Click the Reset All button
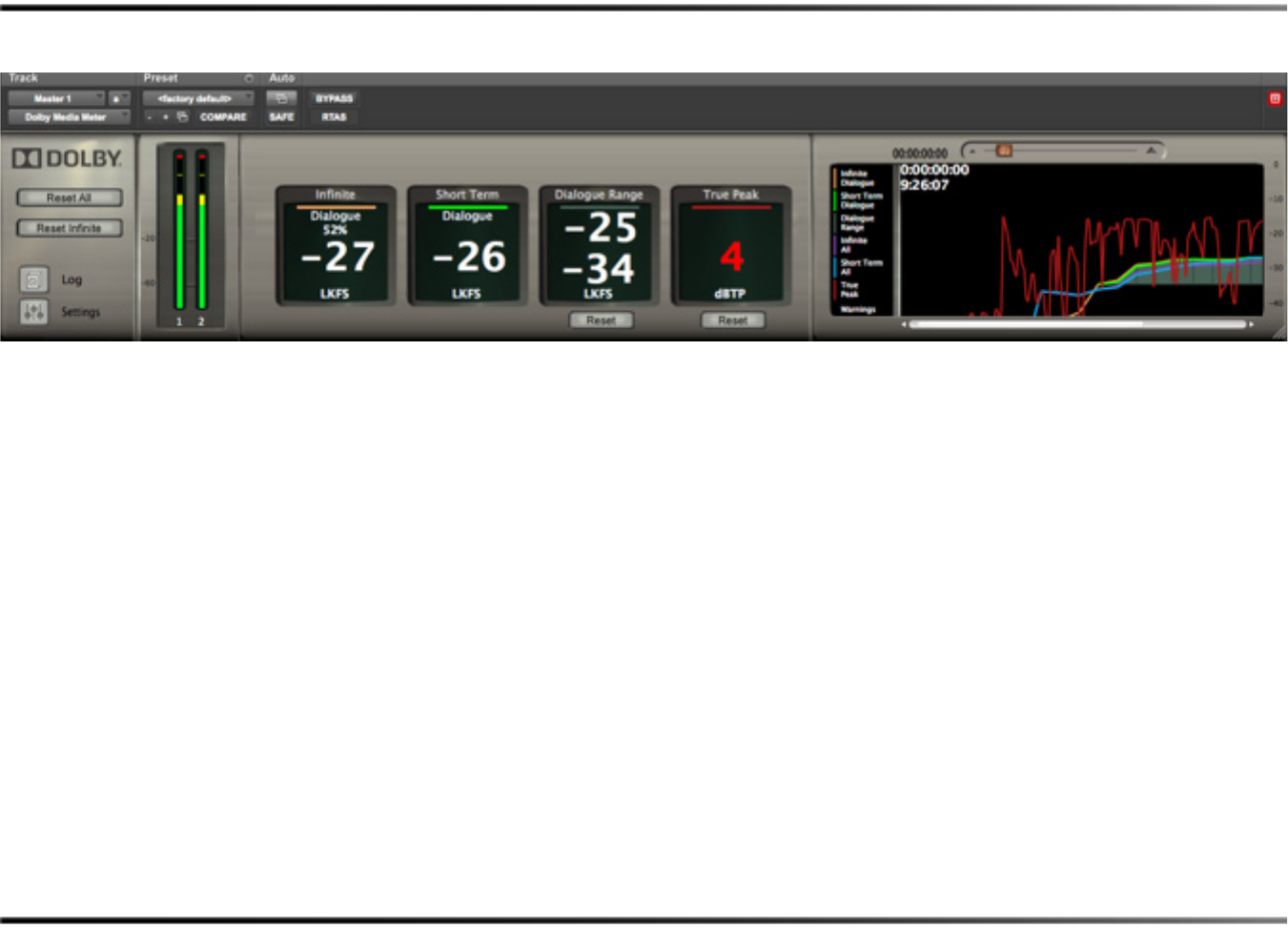The height and width of the screenshot is (928, 1288). pos(70,197)
